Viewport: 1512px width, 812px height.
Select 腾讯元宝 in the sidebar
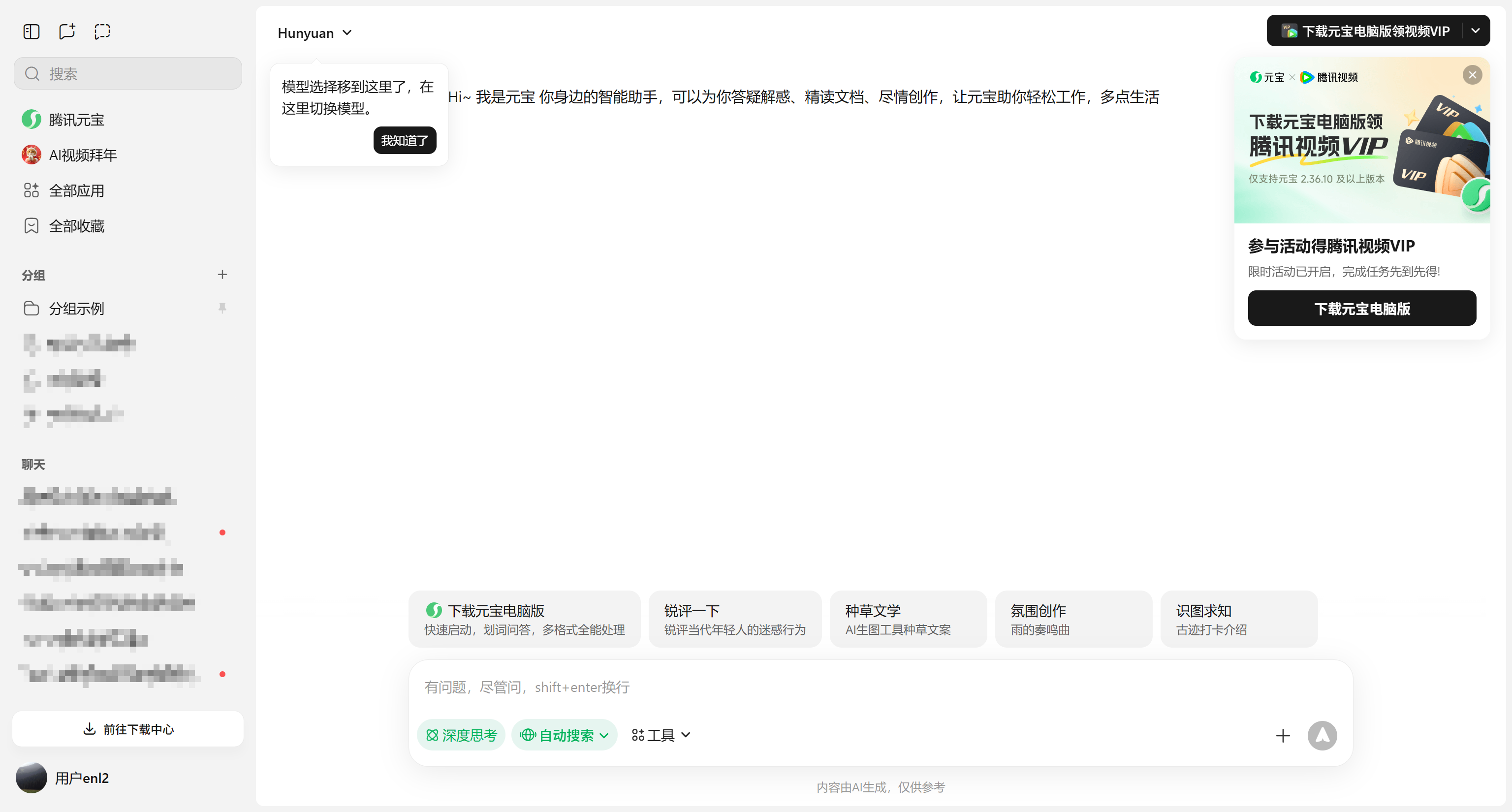(x=76, y=119)
